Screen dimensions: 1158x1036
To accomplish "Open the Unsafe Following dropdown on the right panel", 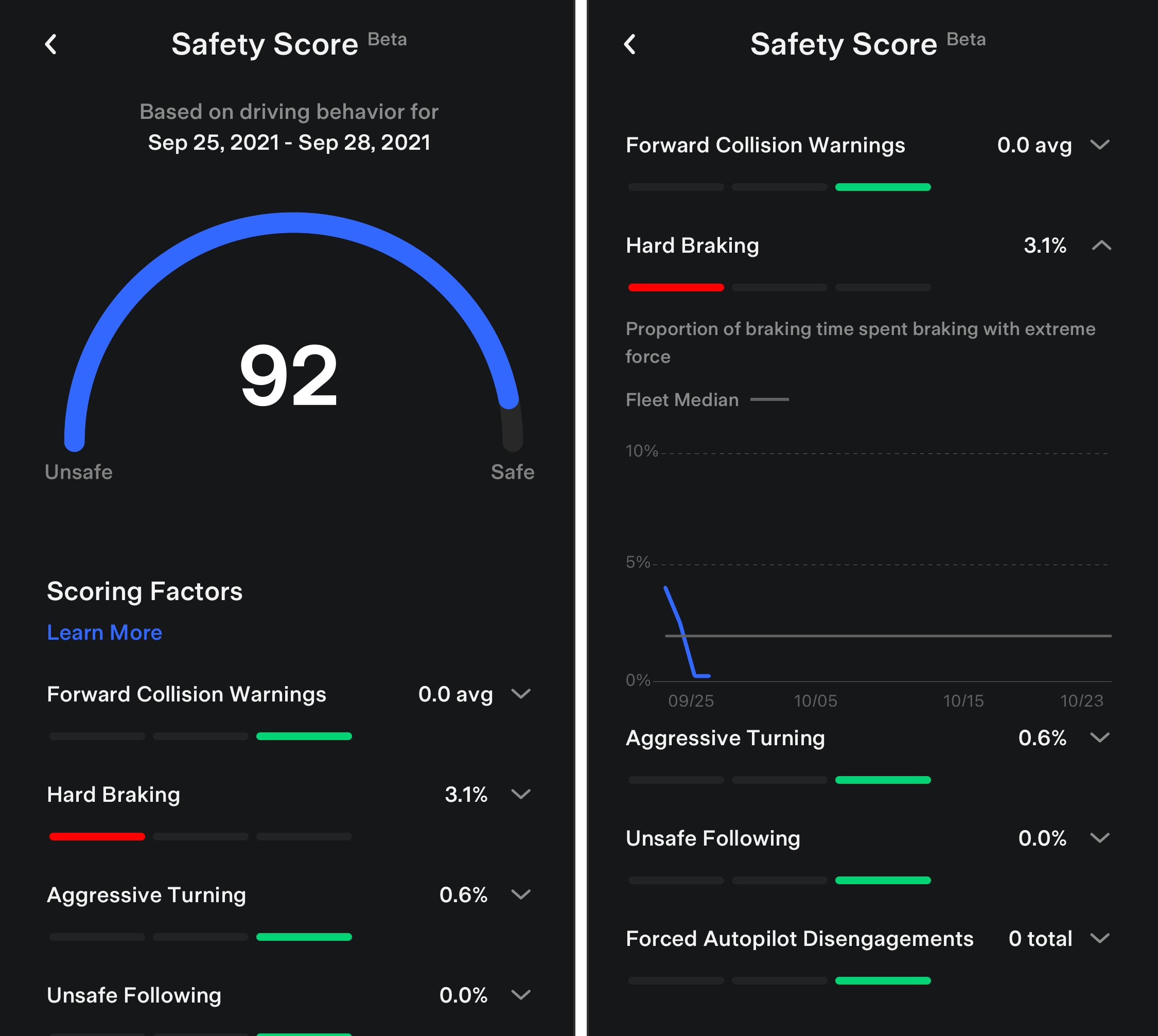I will tap(1100, 837).
